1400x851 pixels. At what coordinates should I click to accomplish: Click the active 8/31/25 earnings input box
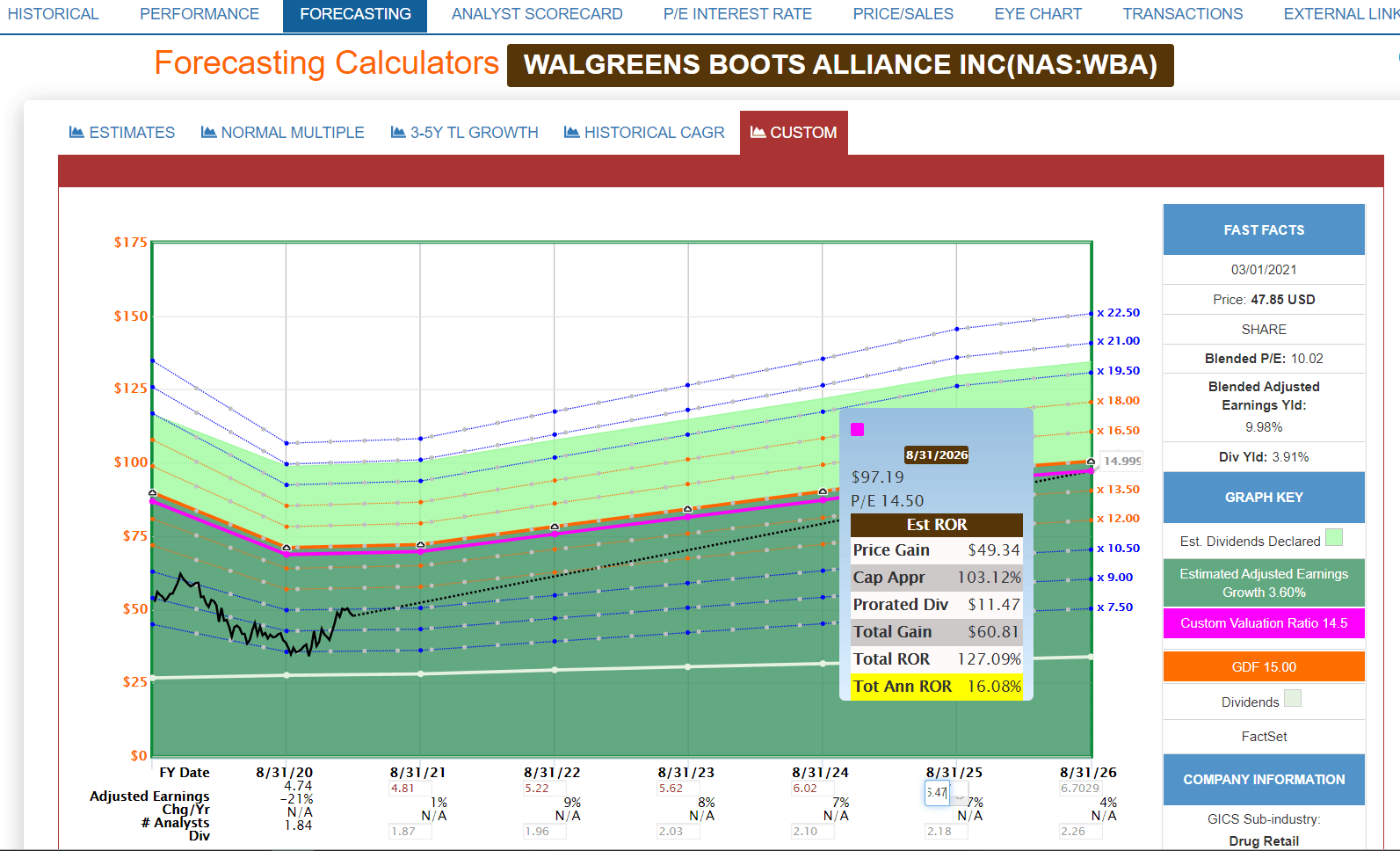(936, 792)
